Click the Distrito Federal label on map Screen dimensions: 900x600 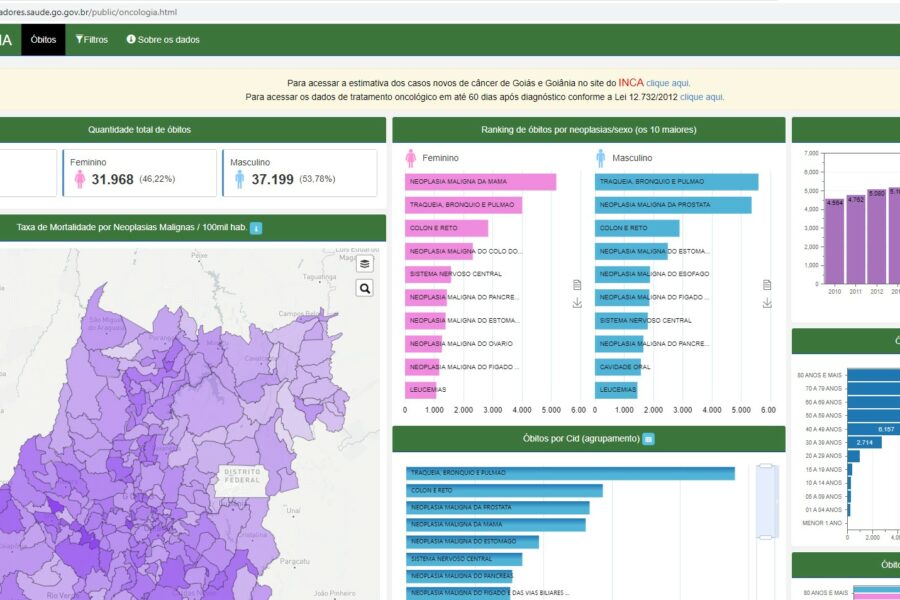click(x=242, y=475)
